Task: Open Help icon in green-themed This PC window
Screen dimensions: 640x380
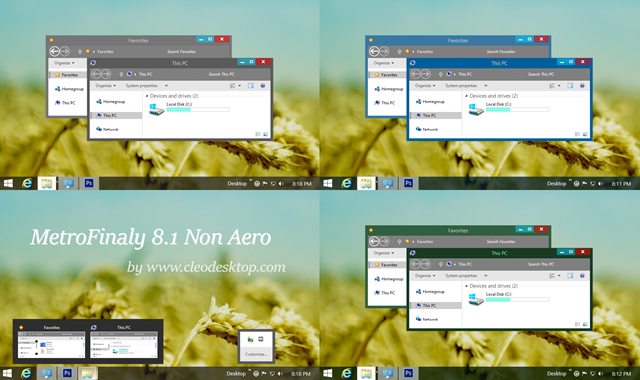Action: coord(582,276)
